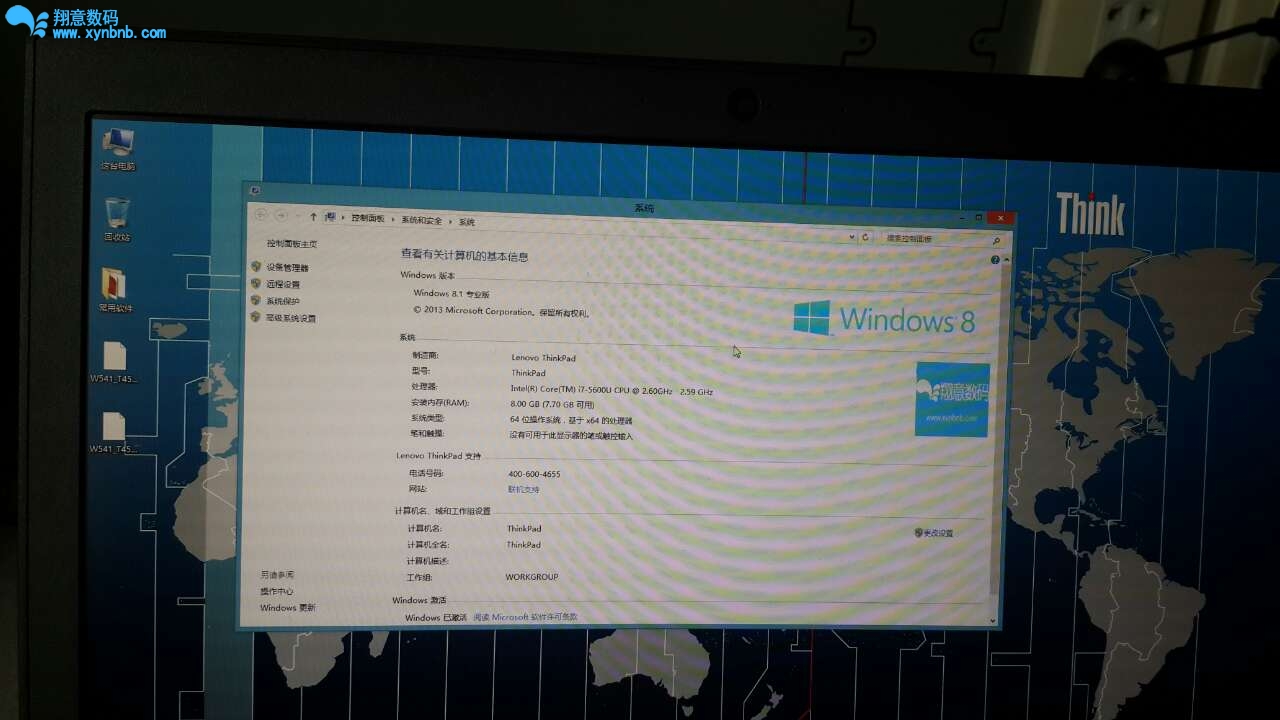Image resolution: width=1280 pixels, height=720 pixels.
Task: Click 系统和安全 in the breadcrumb path
Action: pyautogui.click(x=421, y=220)
